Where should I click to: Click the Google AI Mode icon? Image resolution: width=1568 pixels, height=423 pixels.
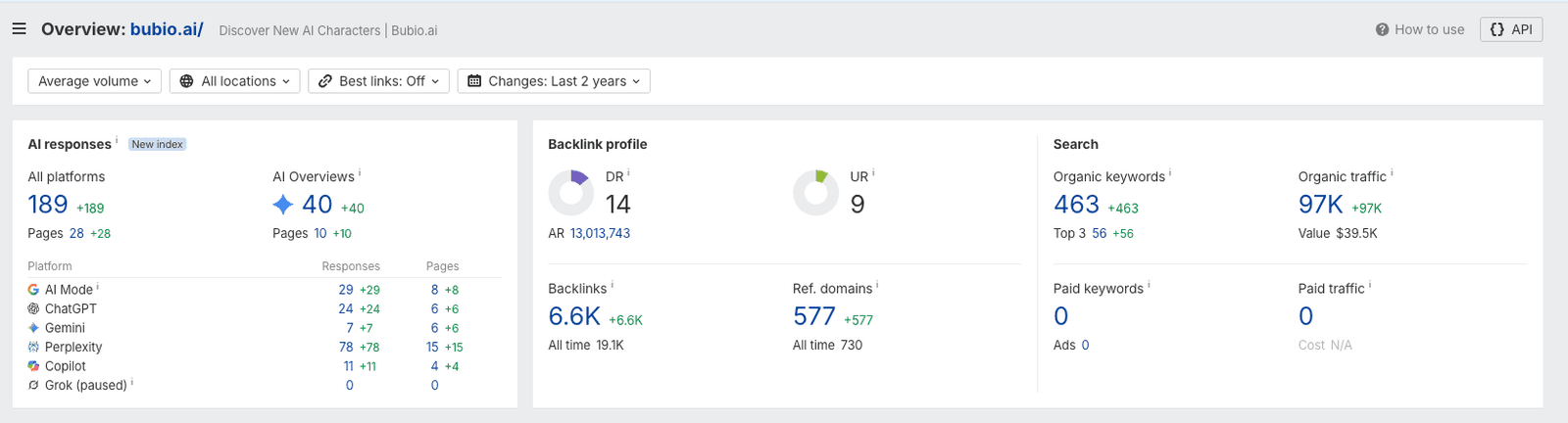pos(33,290)
